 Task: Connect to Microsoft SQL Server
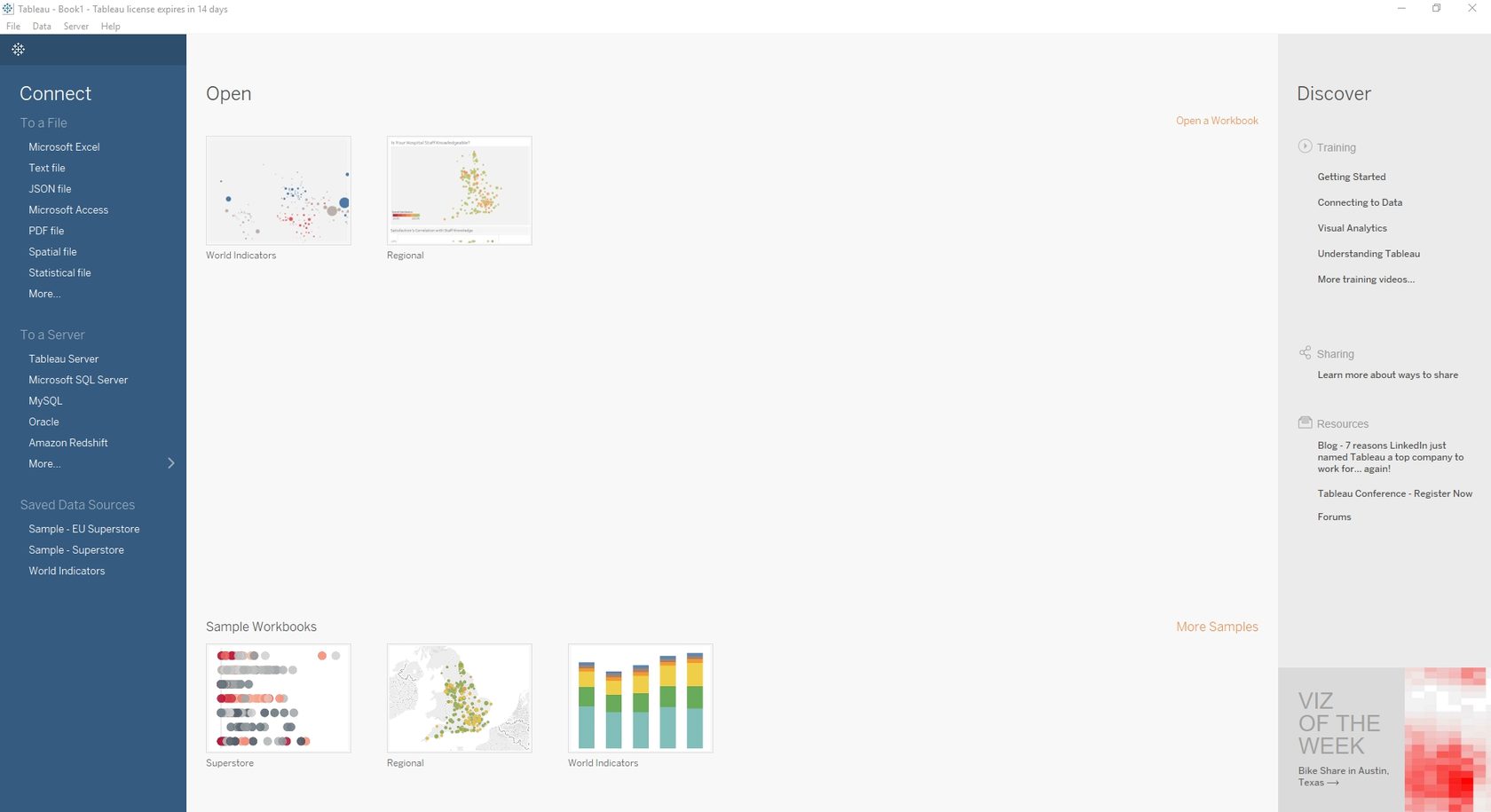coord(78,380)
